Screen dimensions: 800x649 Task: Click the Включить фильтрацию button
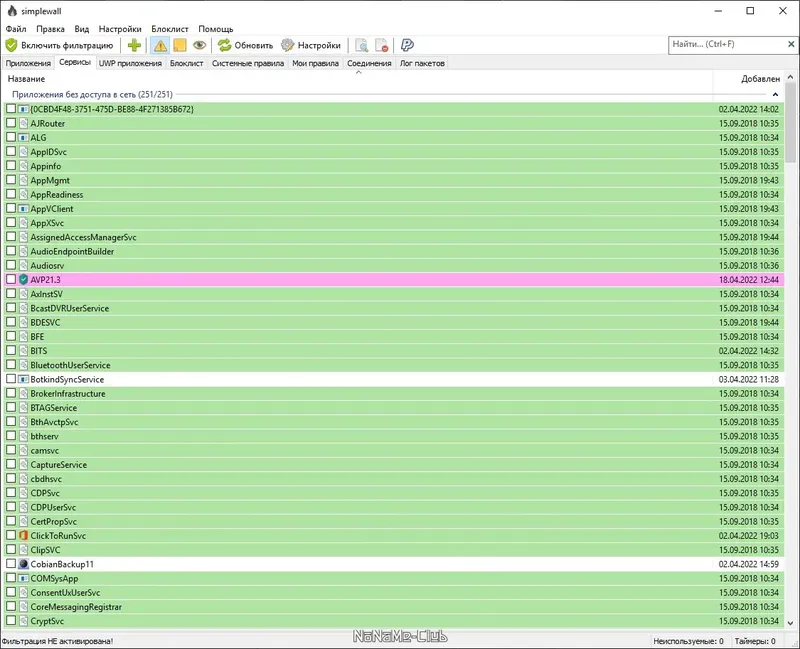(x=59, y=45)
